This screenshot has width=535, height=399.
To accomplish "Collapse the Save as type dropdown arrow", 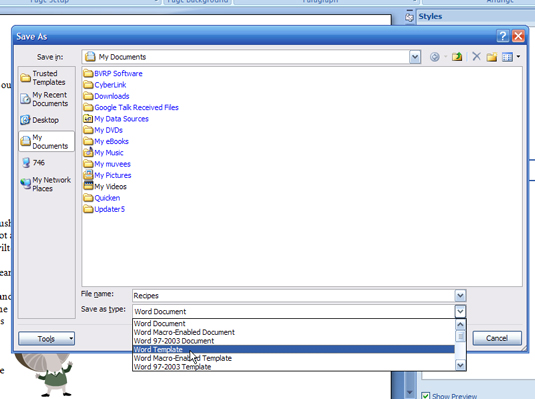I will pyautogui.click(x=460, y=311).
